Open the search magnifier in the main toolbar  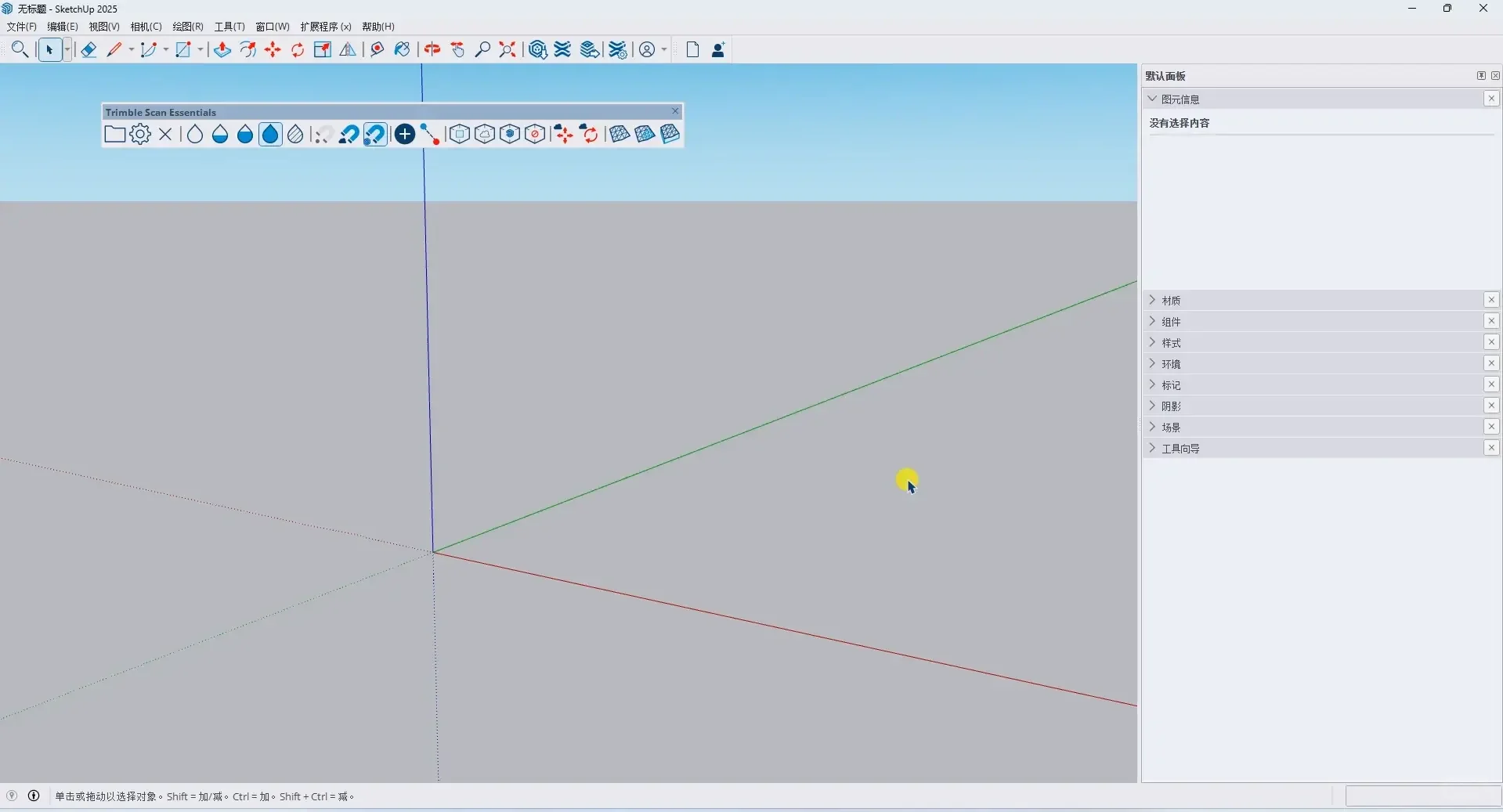(20, 50)
